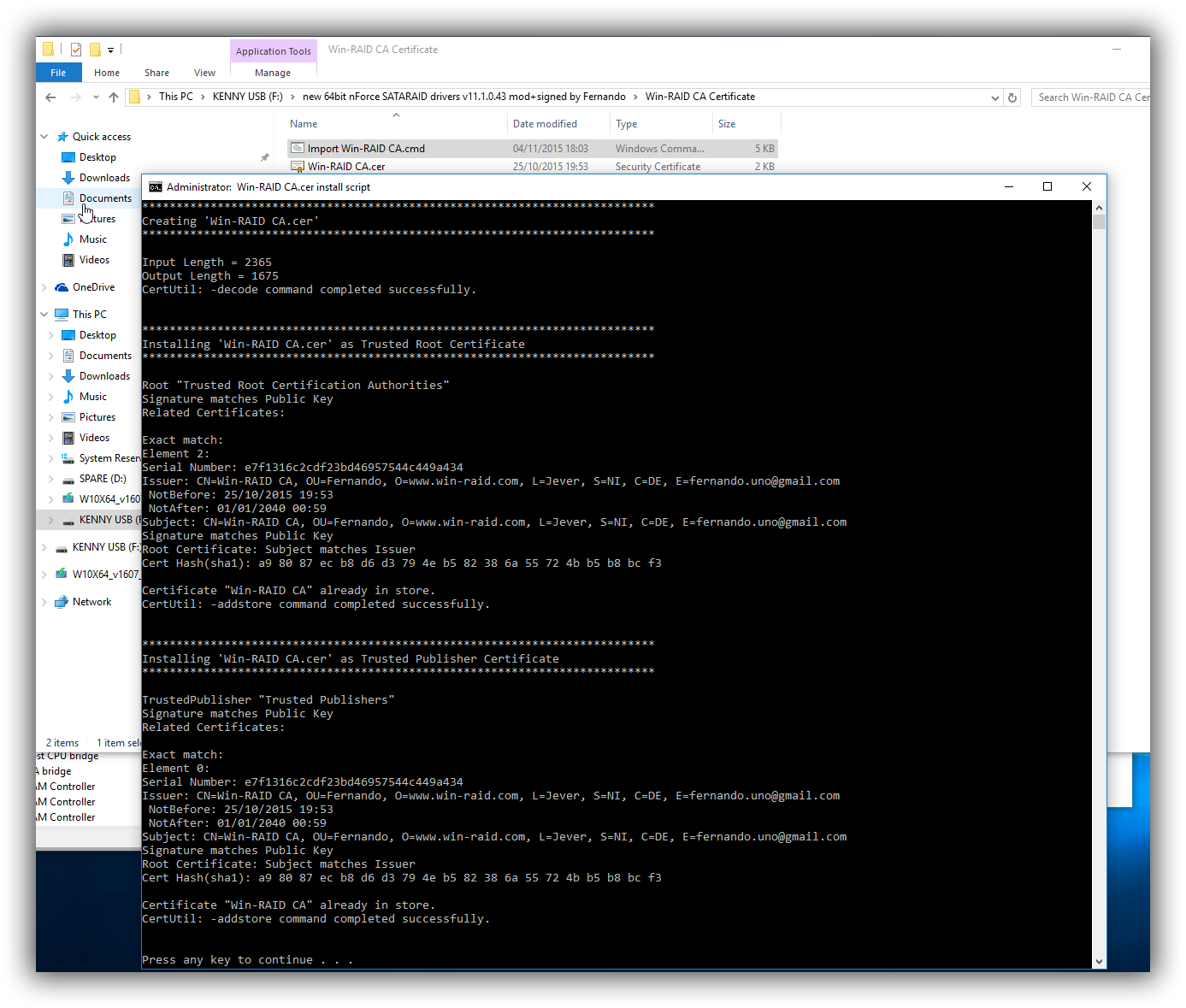Expand Desktop under This PC
The width and height of the screenshot is (1186, 1008).
[x=51, y=335]
